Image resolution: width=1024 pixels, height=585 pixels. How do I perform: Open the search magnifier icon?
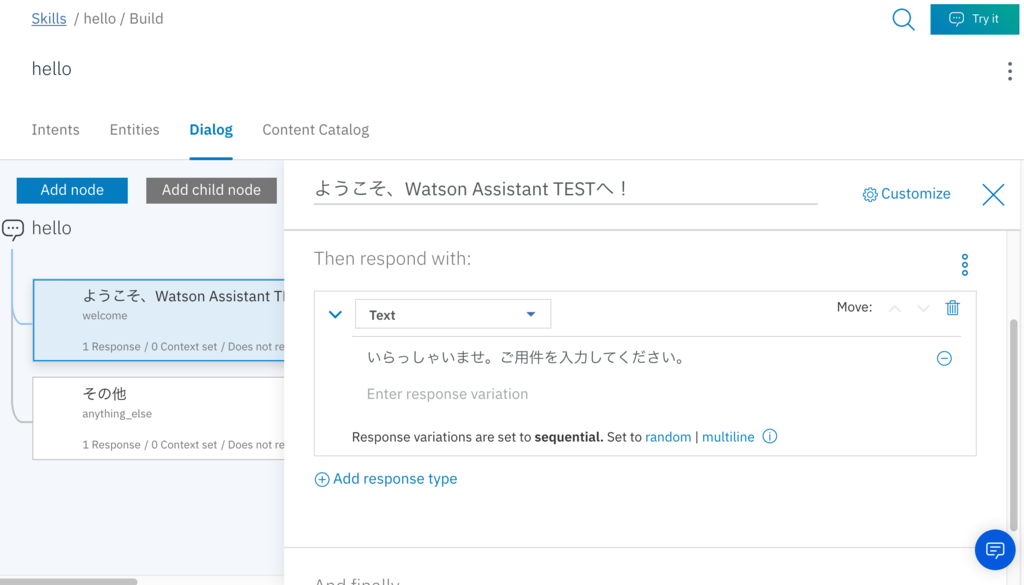click(x=903, y=20)
